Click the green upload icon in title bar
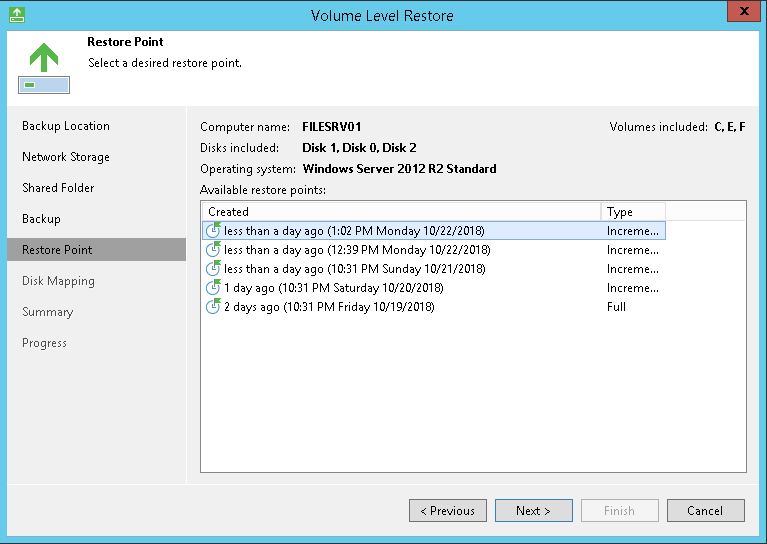 click(17, 15)
